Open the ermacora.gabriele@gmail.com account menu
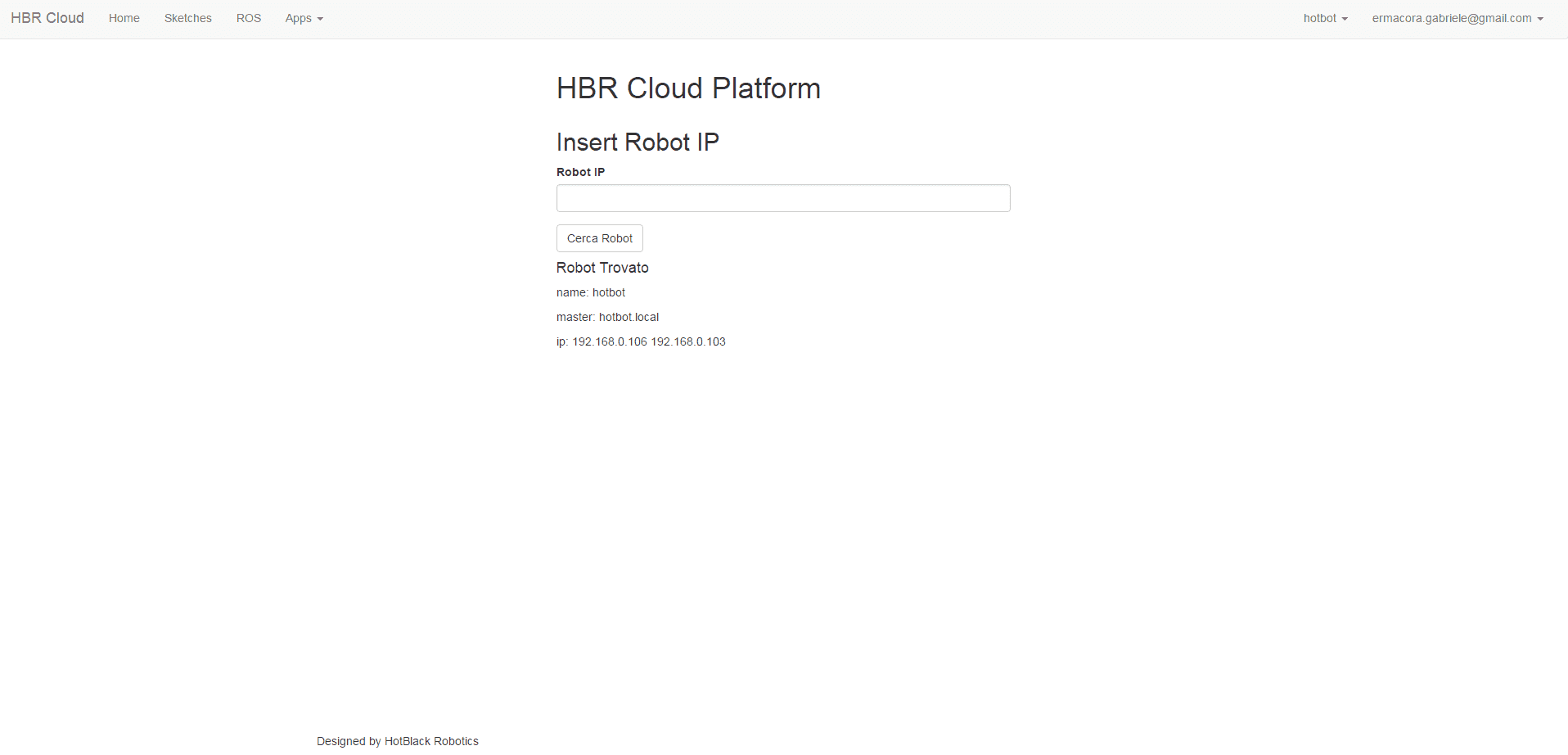 pyautogui.click(x=1452, y=18)
